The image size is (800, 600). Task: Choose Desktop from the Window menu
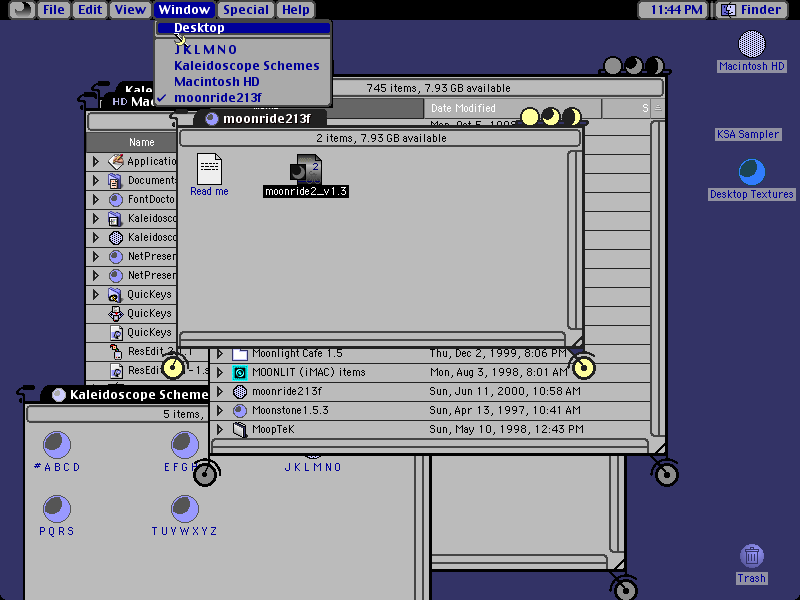click(x=244, y=28)
